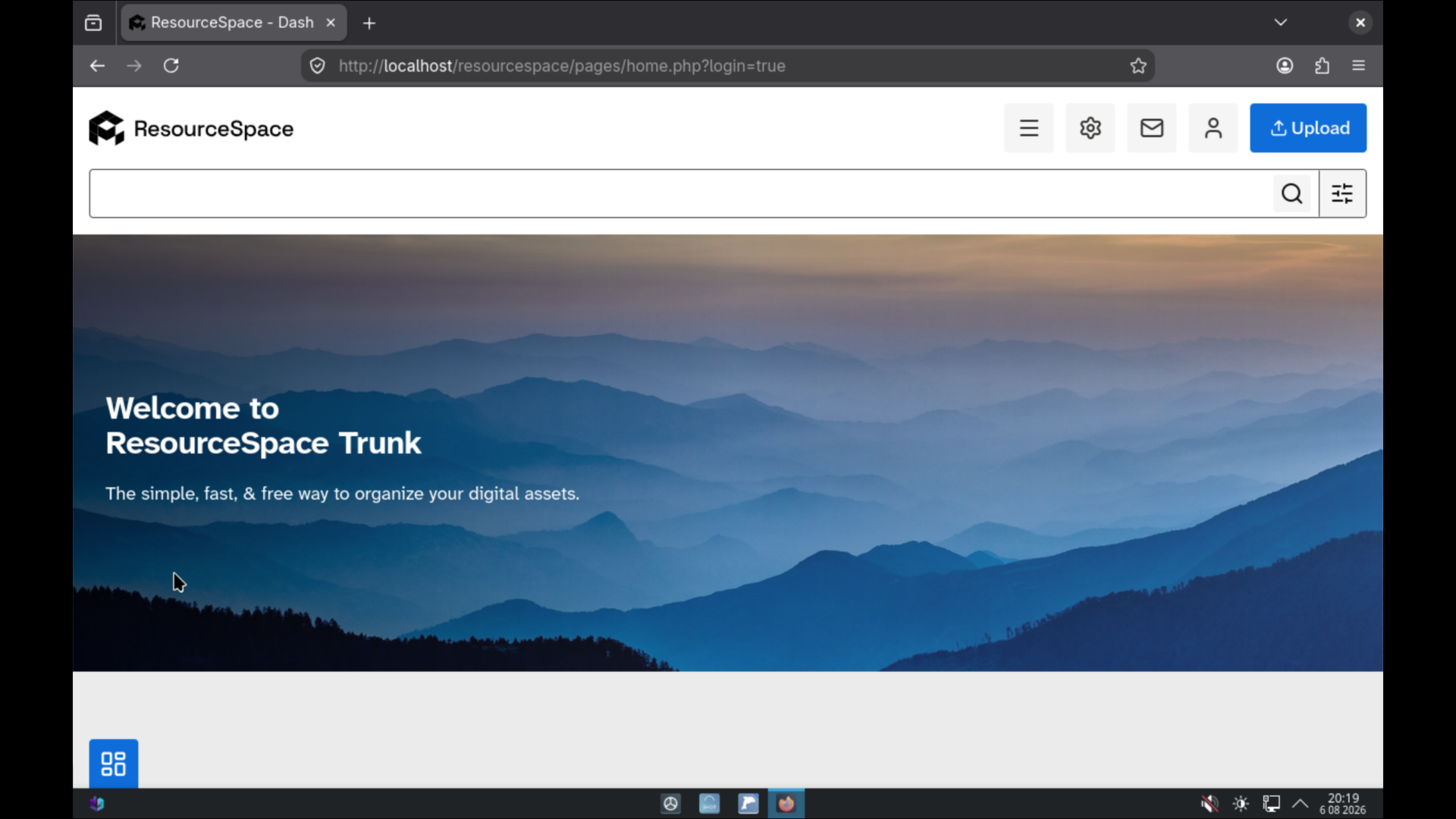
Task: Close the ResourceSpace - Dash tab
Action: [331, 23]
